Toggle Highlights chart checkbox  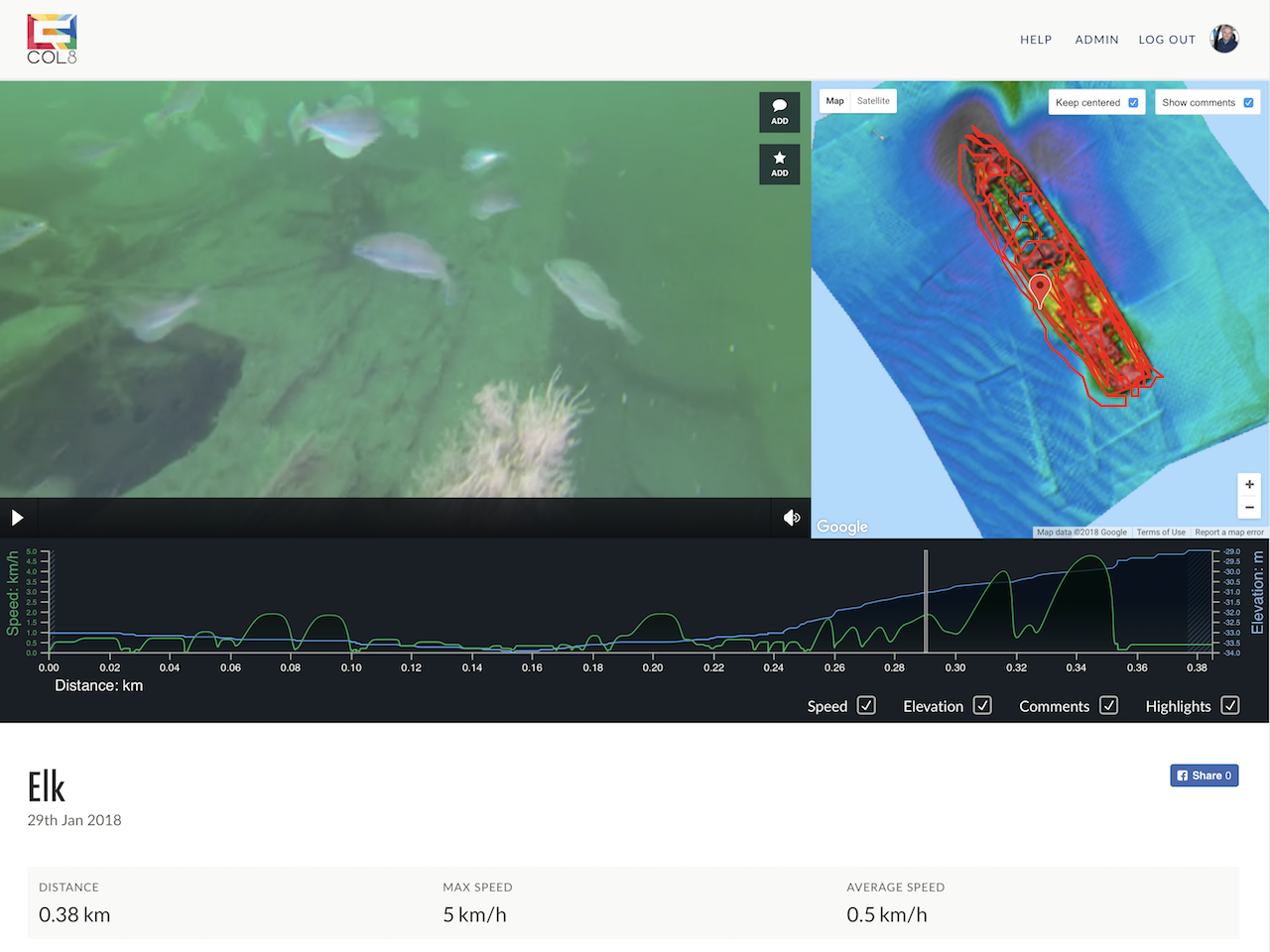tap(1230, 705)
